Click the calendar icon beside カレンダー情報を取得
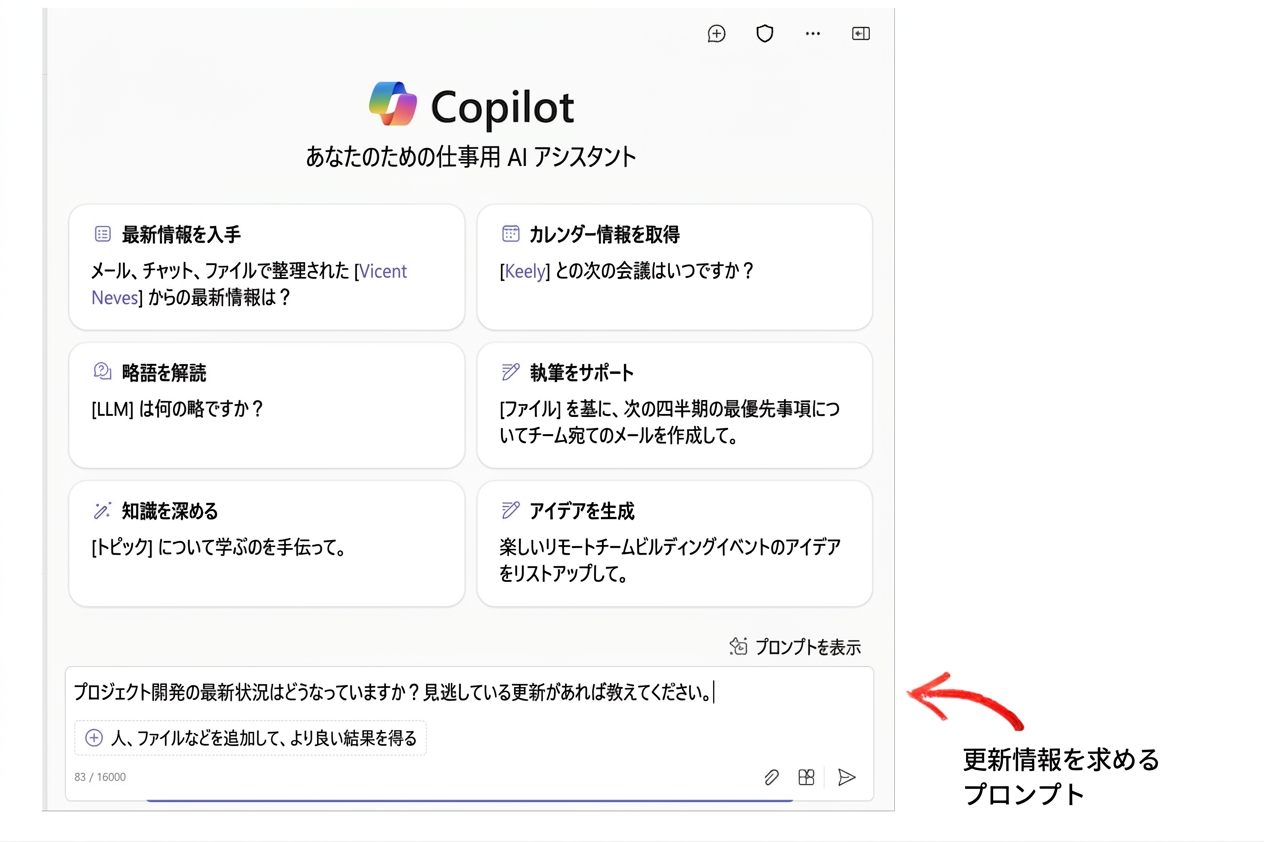1264x842 pixels. click(510, 234)
